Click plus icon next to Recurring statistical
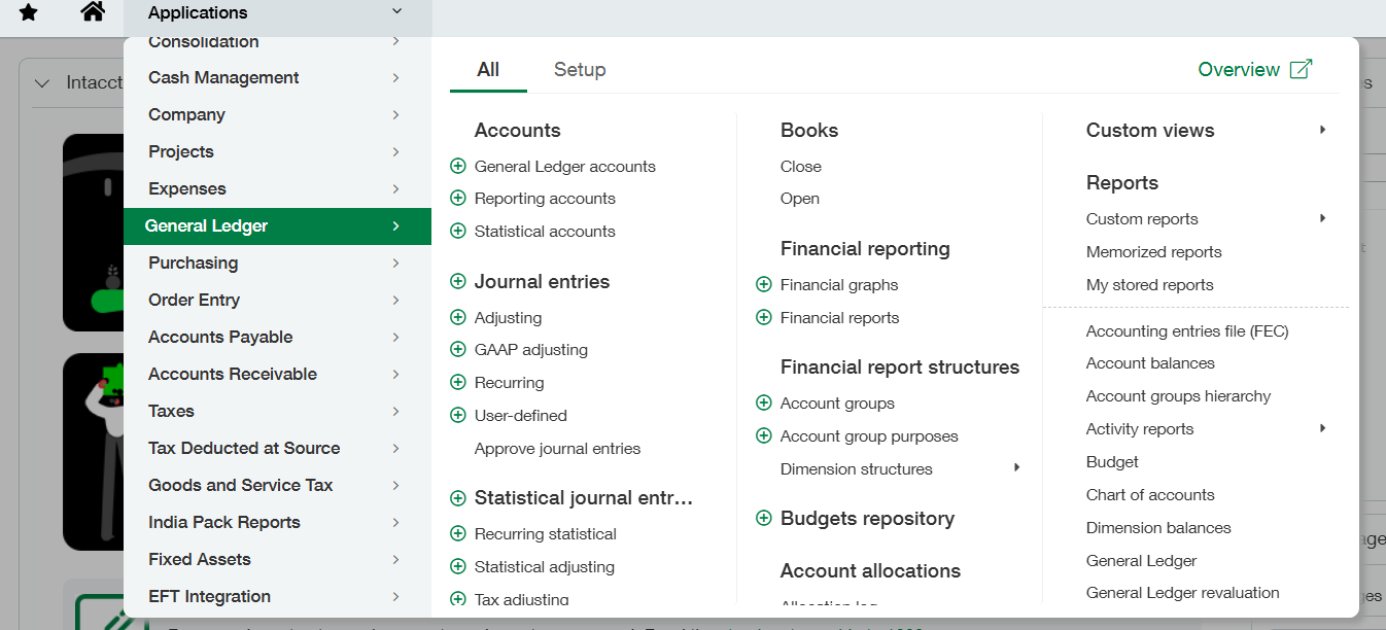This screenshot has height=630, width=1386. [458, 534]
